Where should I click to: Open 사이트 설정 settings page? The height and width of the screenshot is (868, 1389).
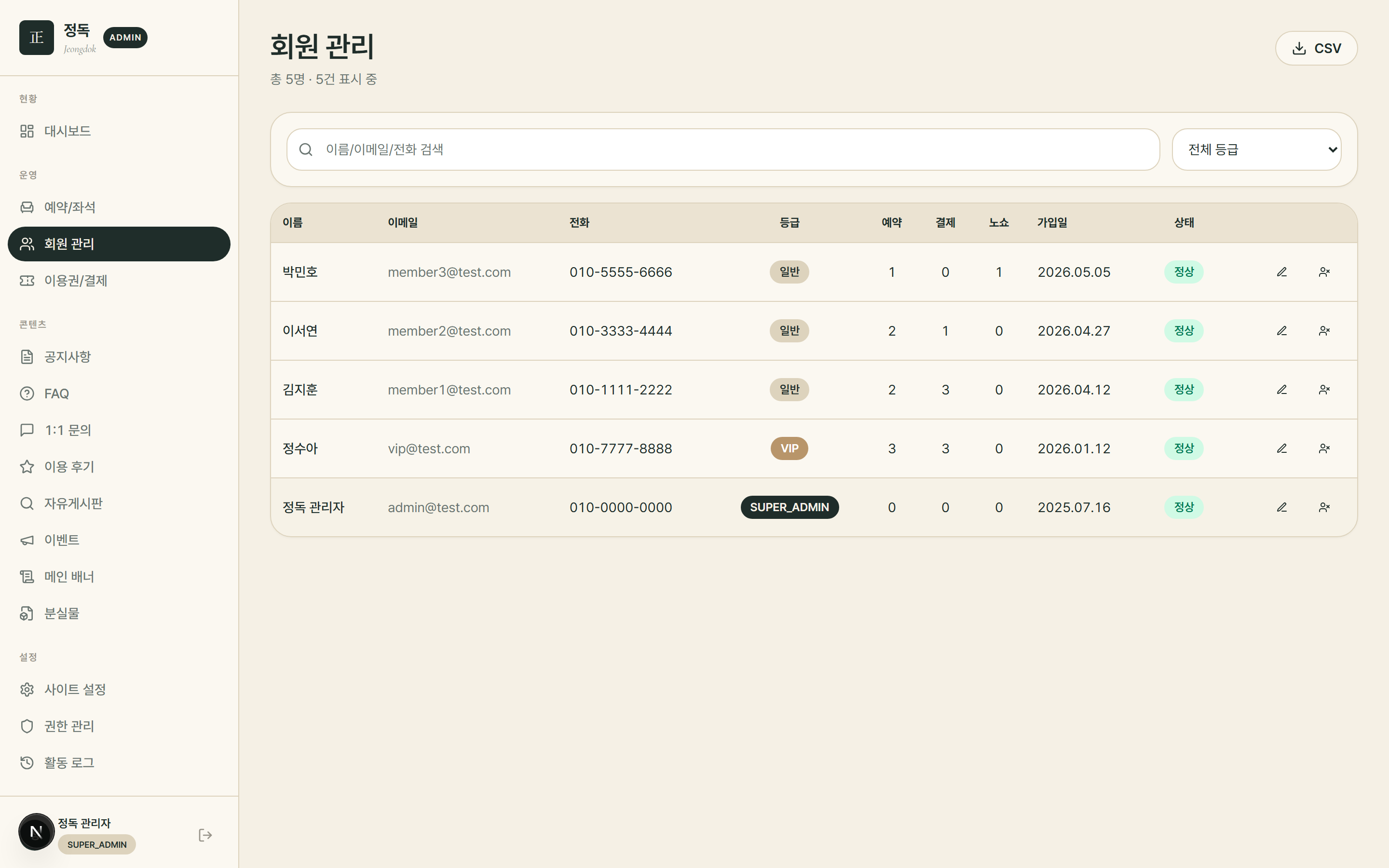[119, 690]
